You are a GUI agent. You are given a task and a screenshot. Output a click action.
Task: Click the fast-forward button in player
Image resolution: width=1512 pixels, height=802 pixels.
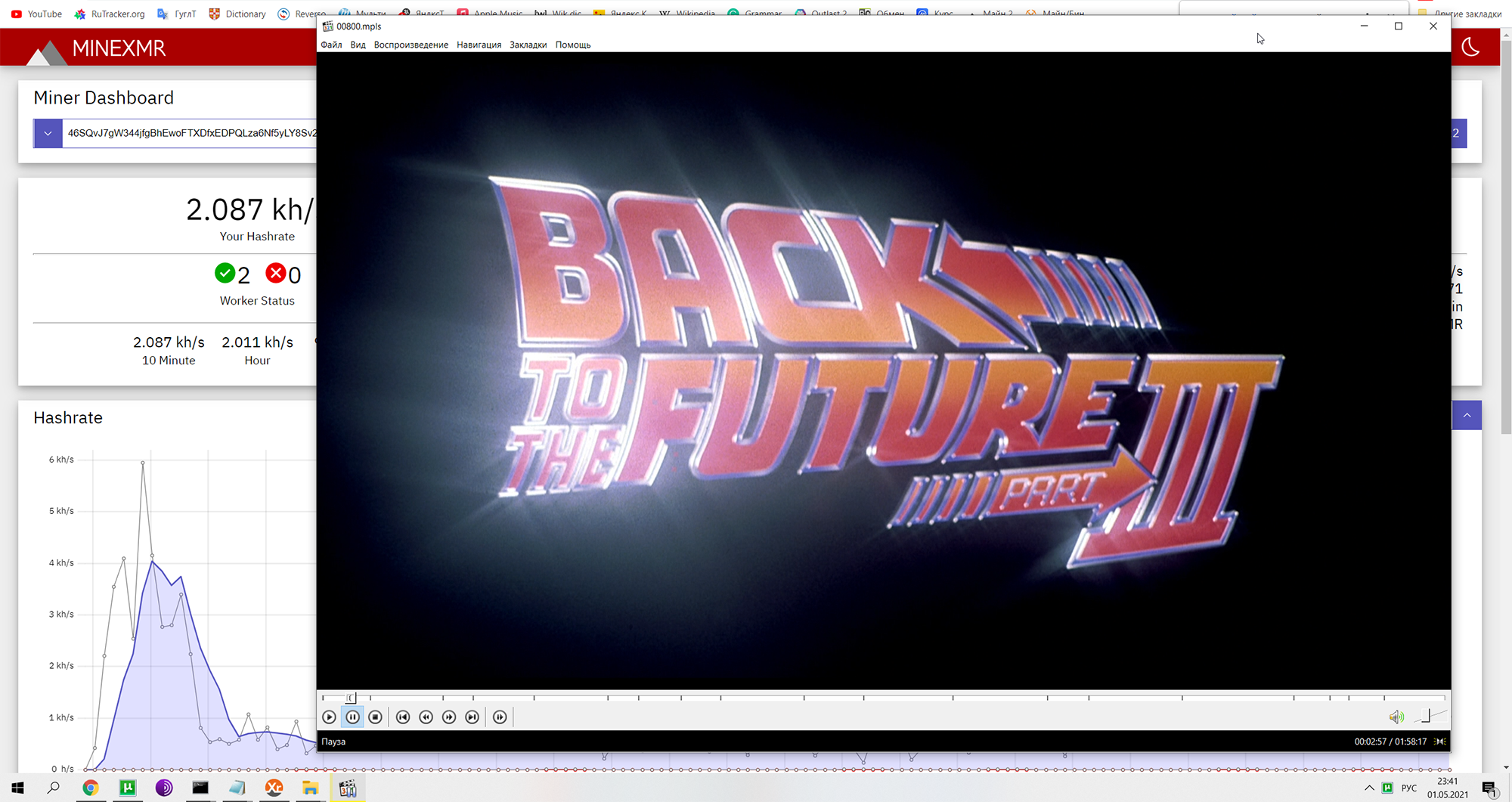449,717
